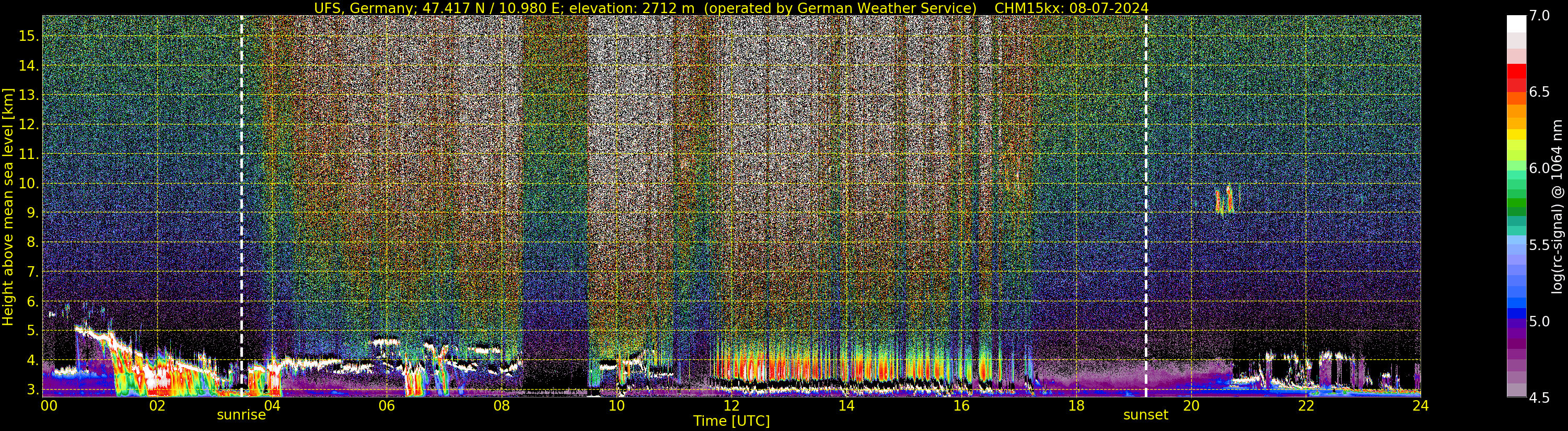Click the height axis tick '3.'

coord(32,390)
